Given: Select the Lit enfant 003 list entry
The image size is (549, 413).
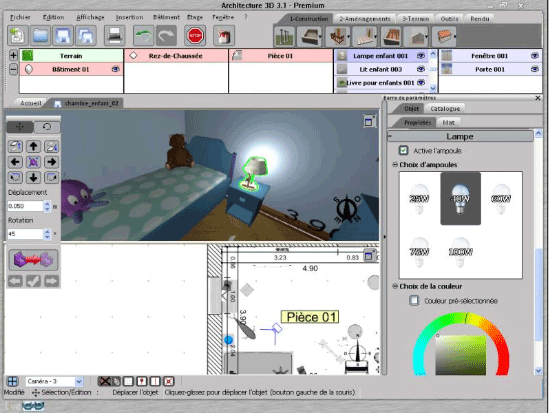Looking at the screenshot, I should [x=381, y=69].
